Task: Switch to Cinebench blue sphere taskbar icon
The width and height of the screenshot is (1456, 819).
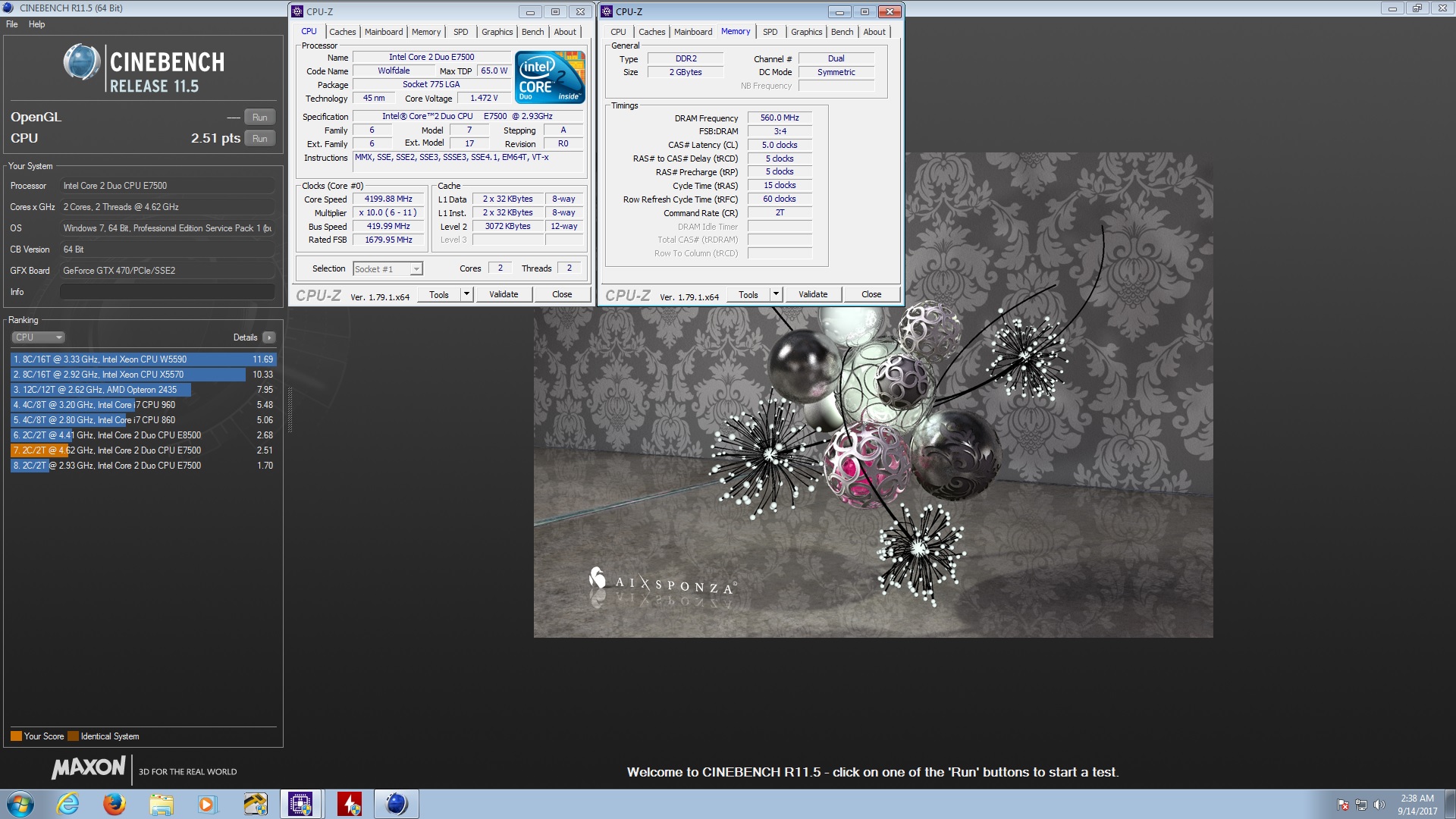Action: (397, 804)
